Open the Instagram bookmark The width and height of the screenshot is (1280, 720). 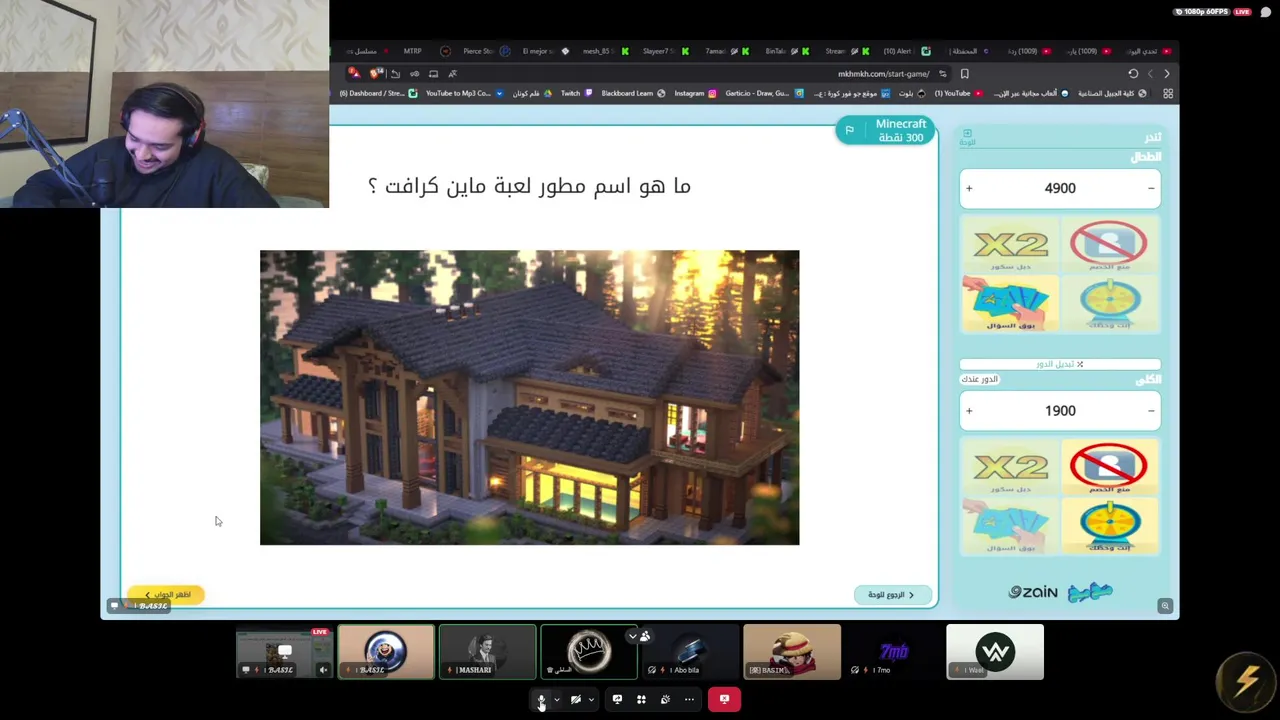pos(695,94)
